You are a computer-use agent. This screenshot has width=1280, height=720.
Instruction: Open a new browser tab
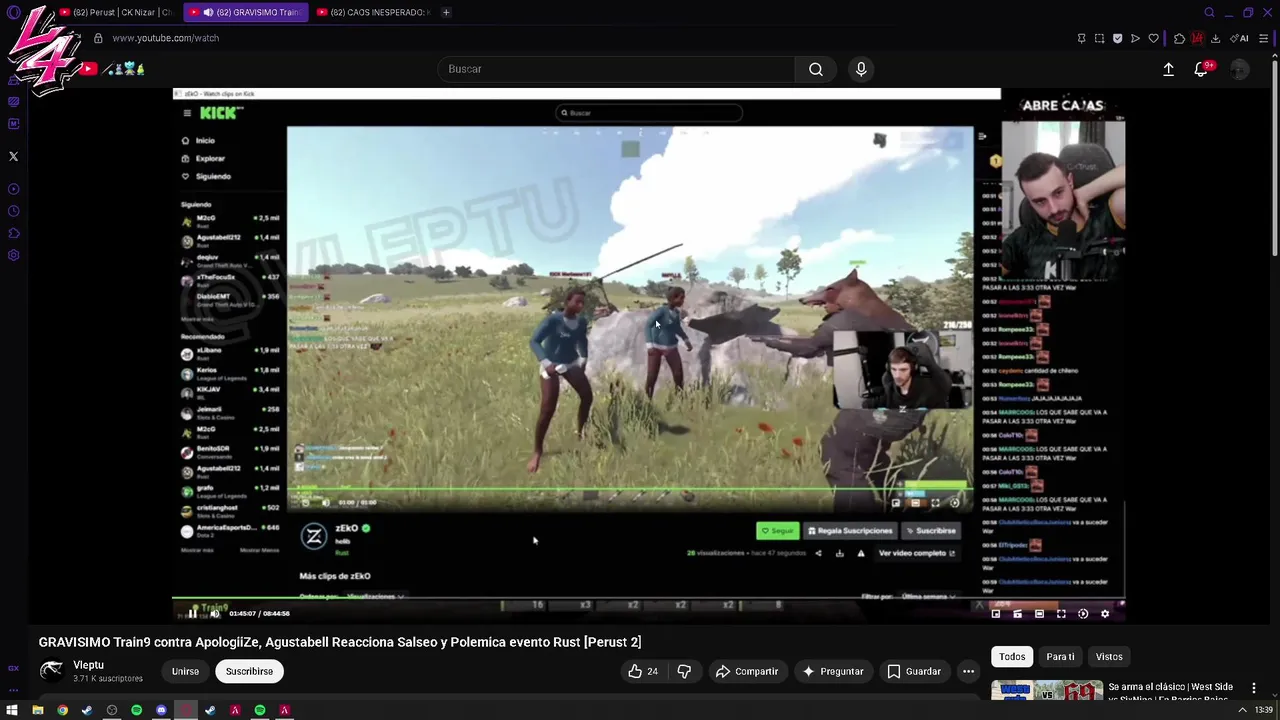pyautogui.click(x=446, y=12)
